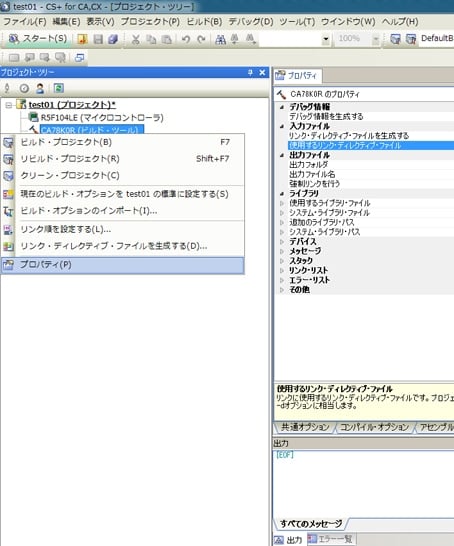Choose プロパティ(P) from context menu
454x546 pixels.
tap(123, 265)
